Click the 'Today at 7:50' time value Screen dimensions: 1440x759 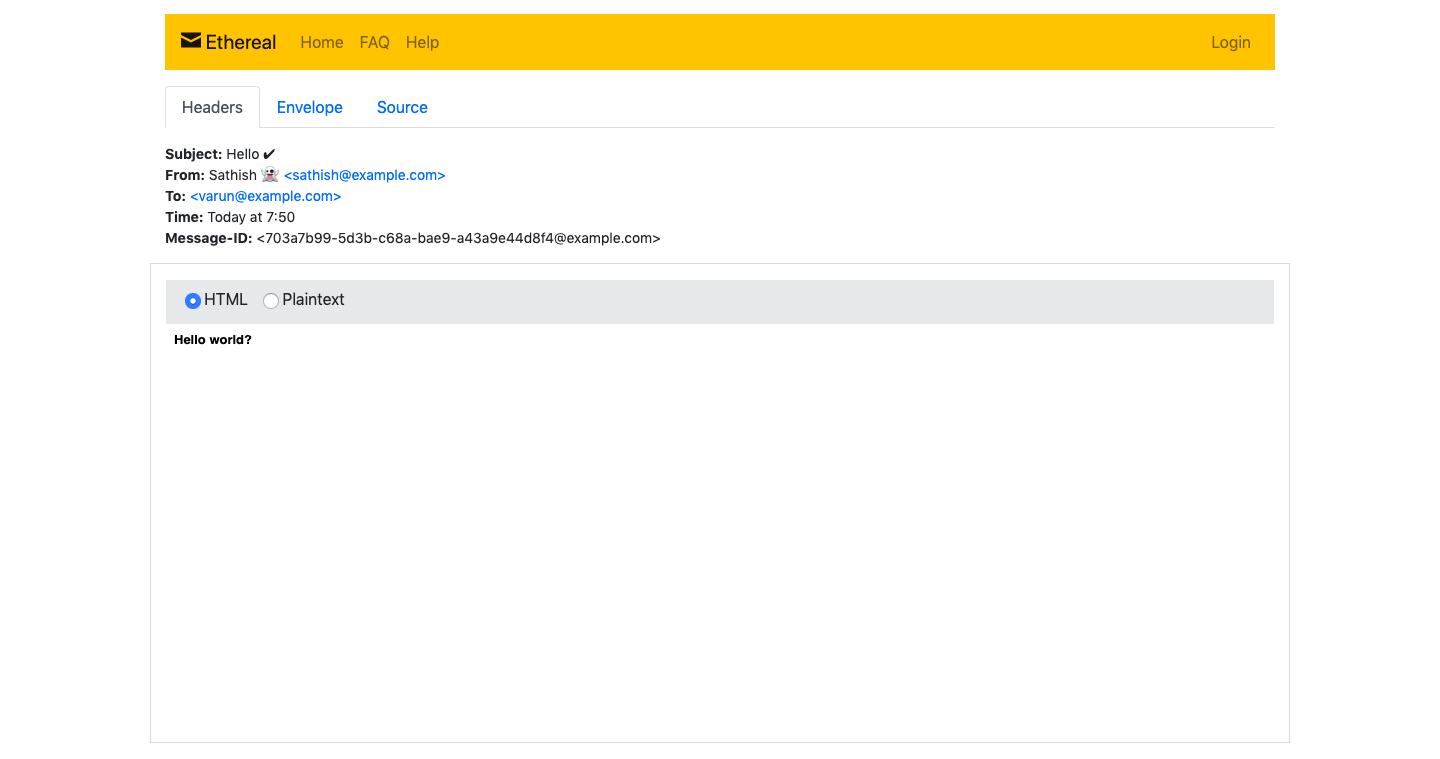(x=251, y=217)
